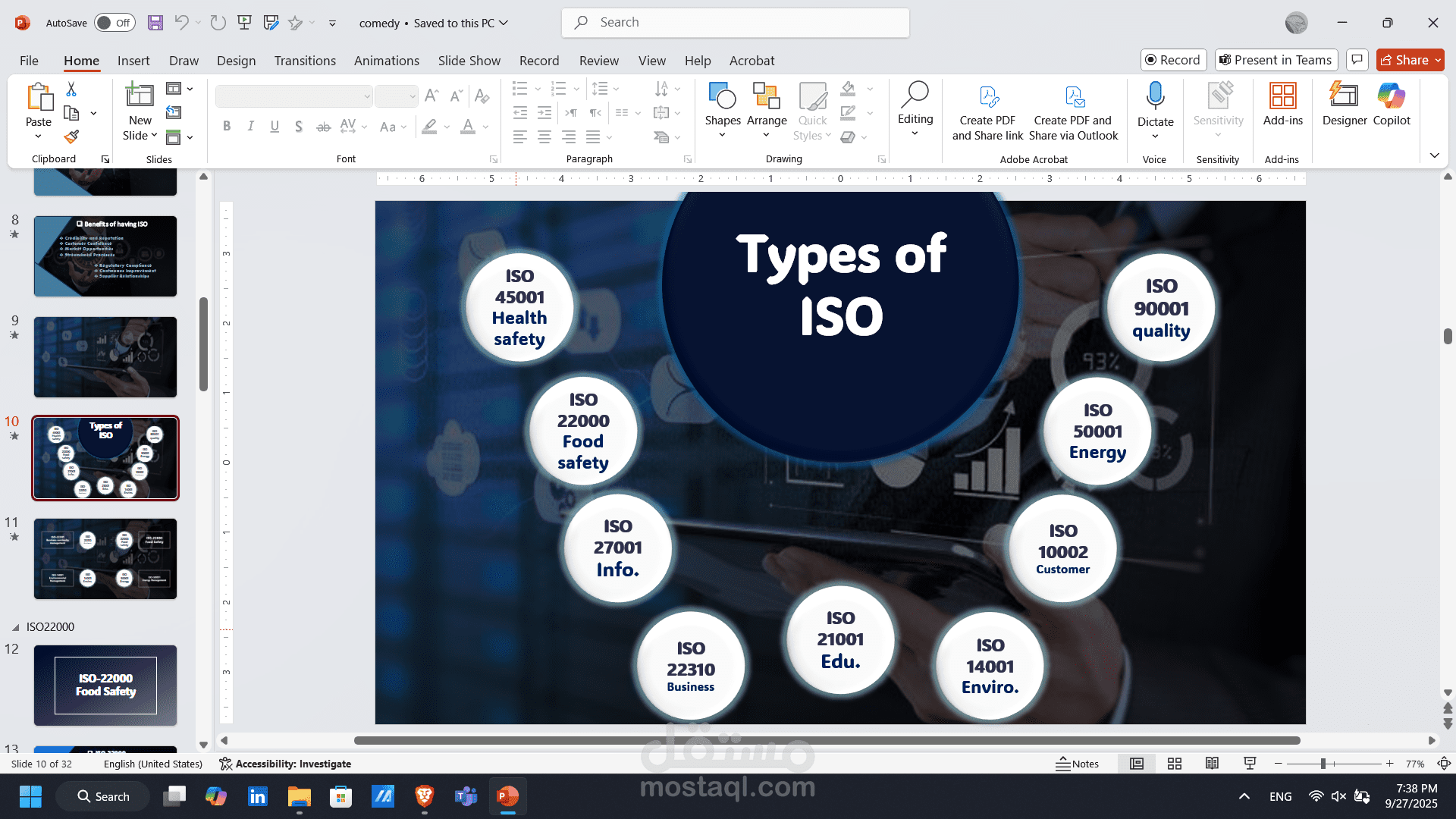The image size is (1456, 819).
Task: Toggle Italic formatting
Action: [250, 127]
